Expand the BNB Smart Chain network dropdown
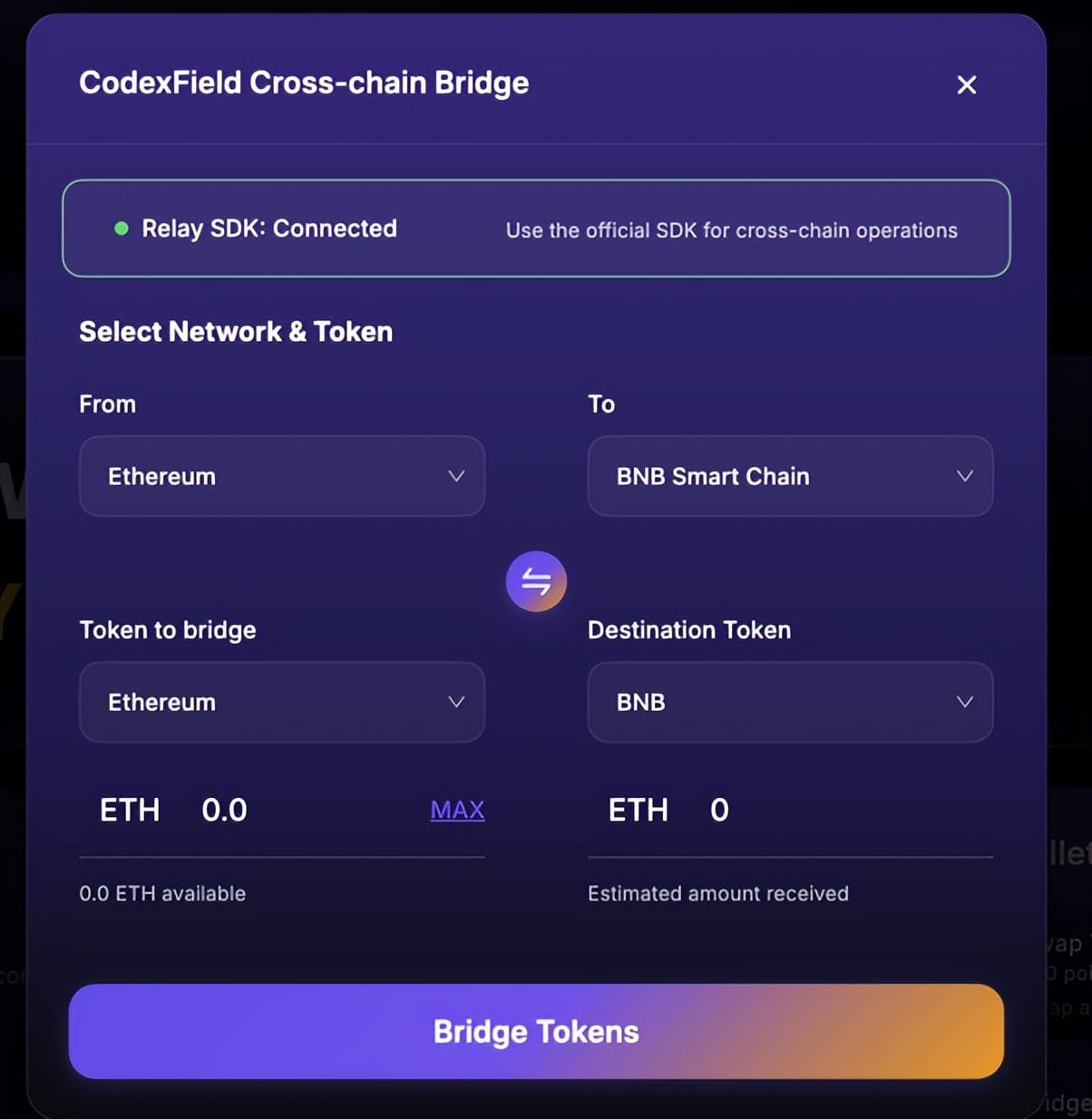 pyautogui.click(x=790, y=476)
